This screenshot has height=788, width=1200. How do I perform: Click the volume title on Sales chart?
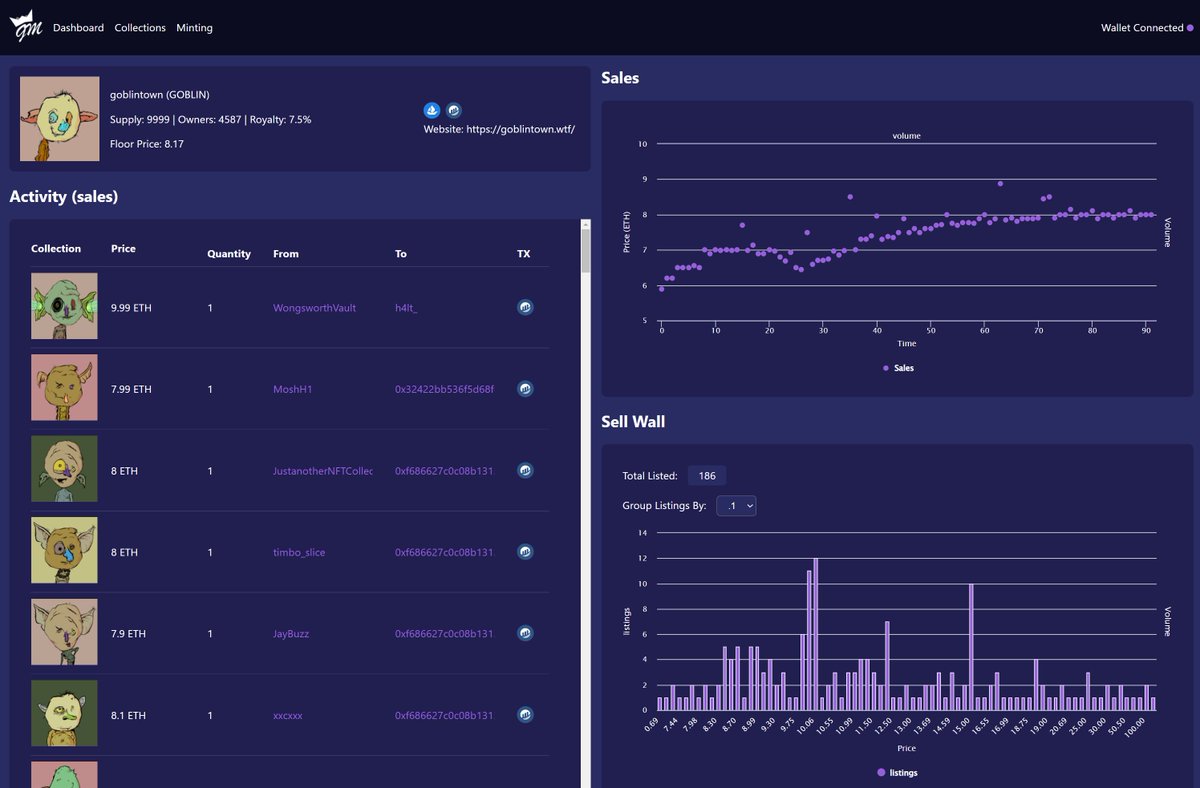(907, 135)
